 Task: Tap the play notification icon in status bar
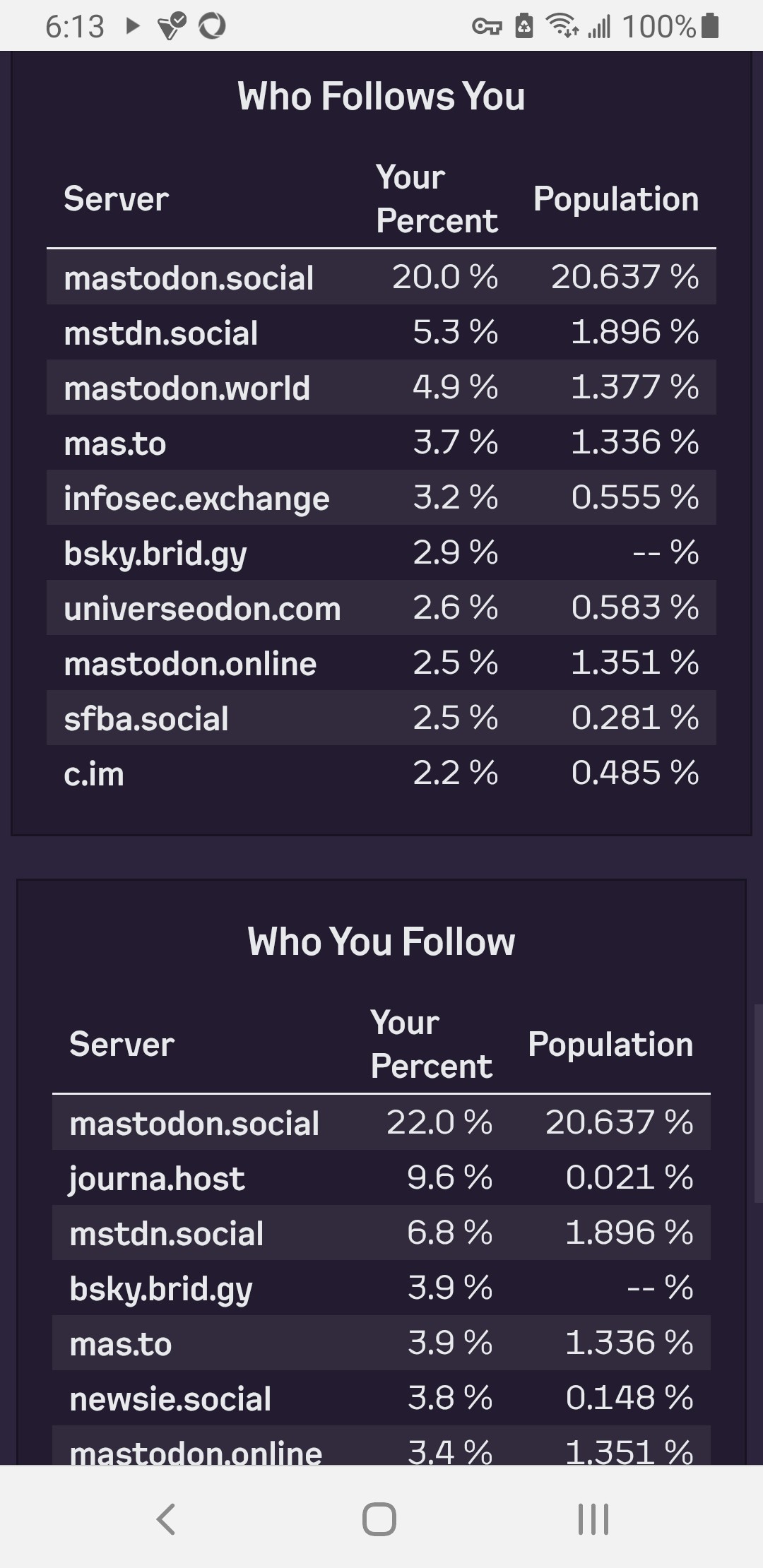click(132, 27)
